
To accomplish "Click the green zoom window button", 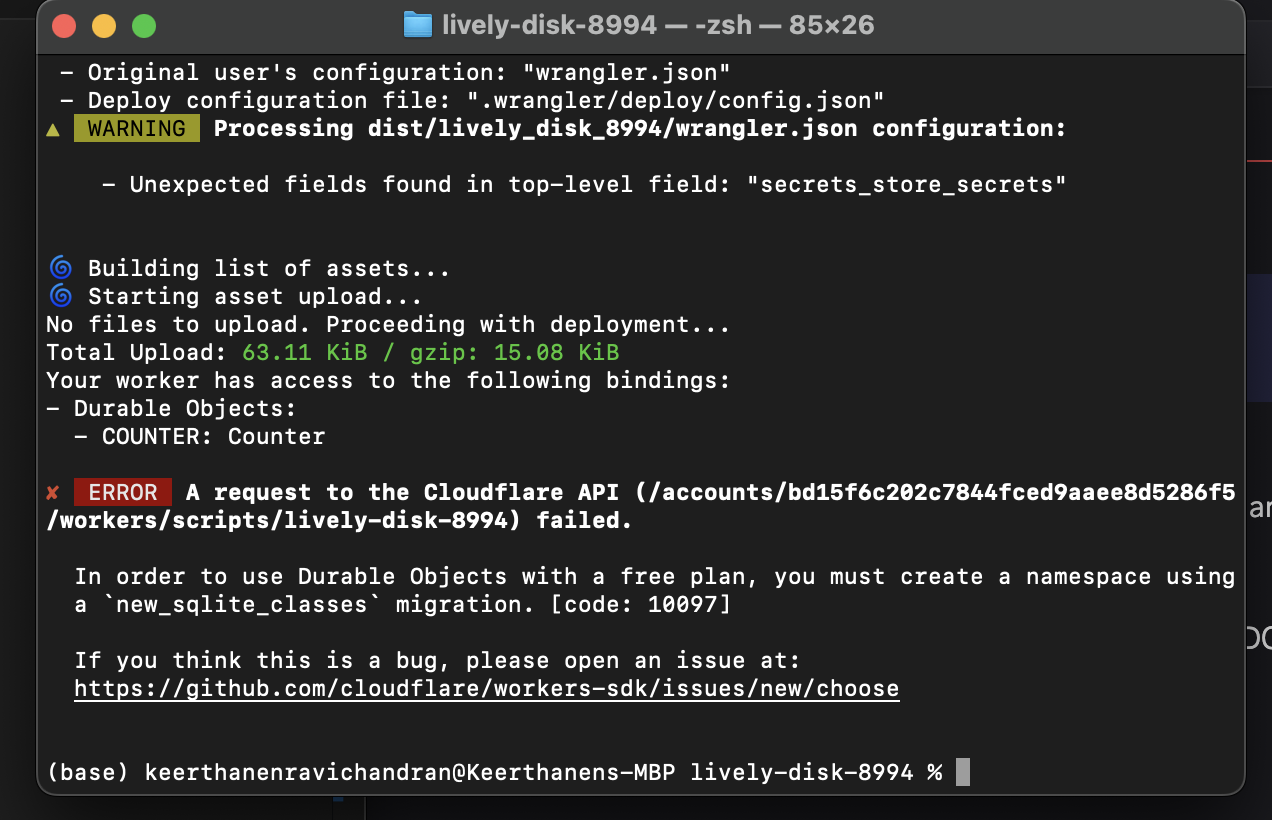I will [x=144, y=26].
